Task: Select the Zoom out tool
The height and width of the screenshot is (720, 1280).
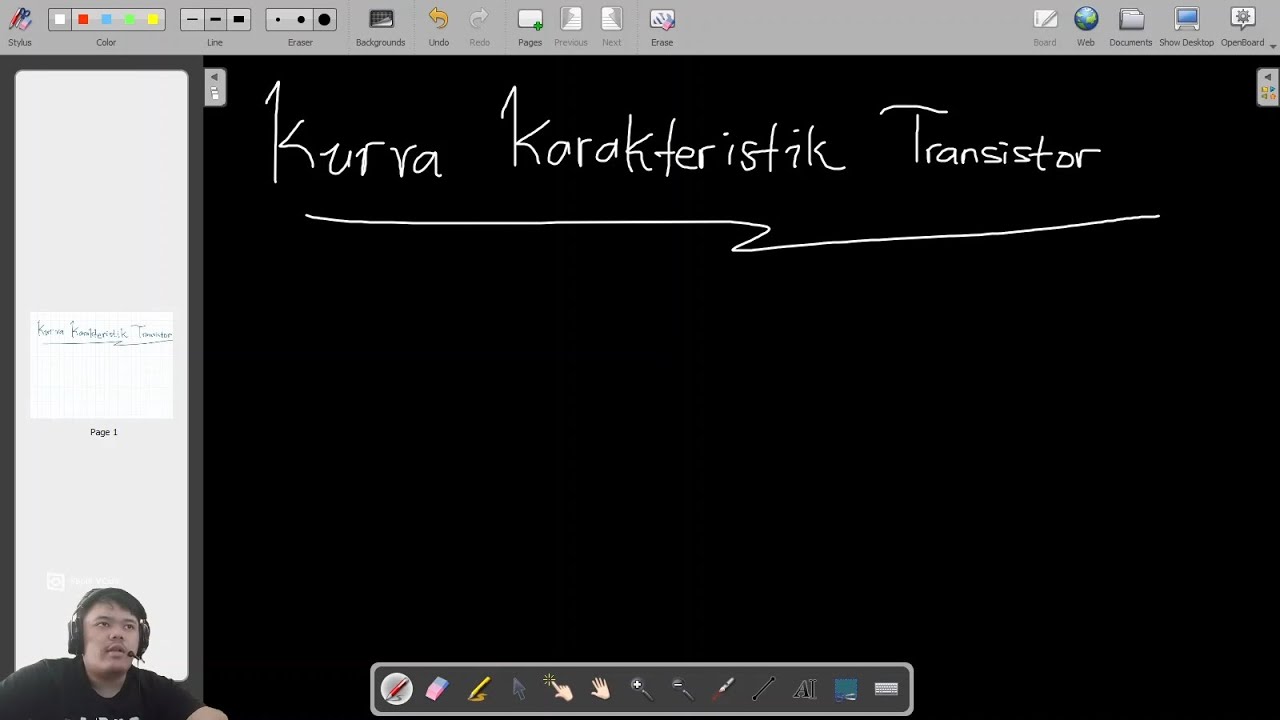Action: 682,689
